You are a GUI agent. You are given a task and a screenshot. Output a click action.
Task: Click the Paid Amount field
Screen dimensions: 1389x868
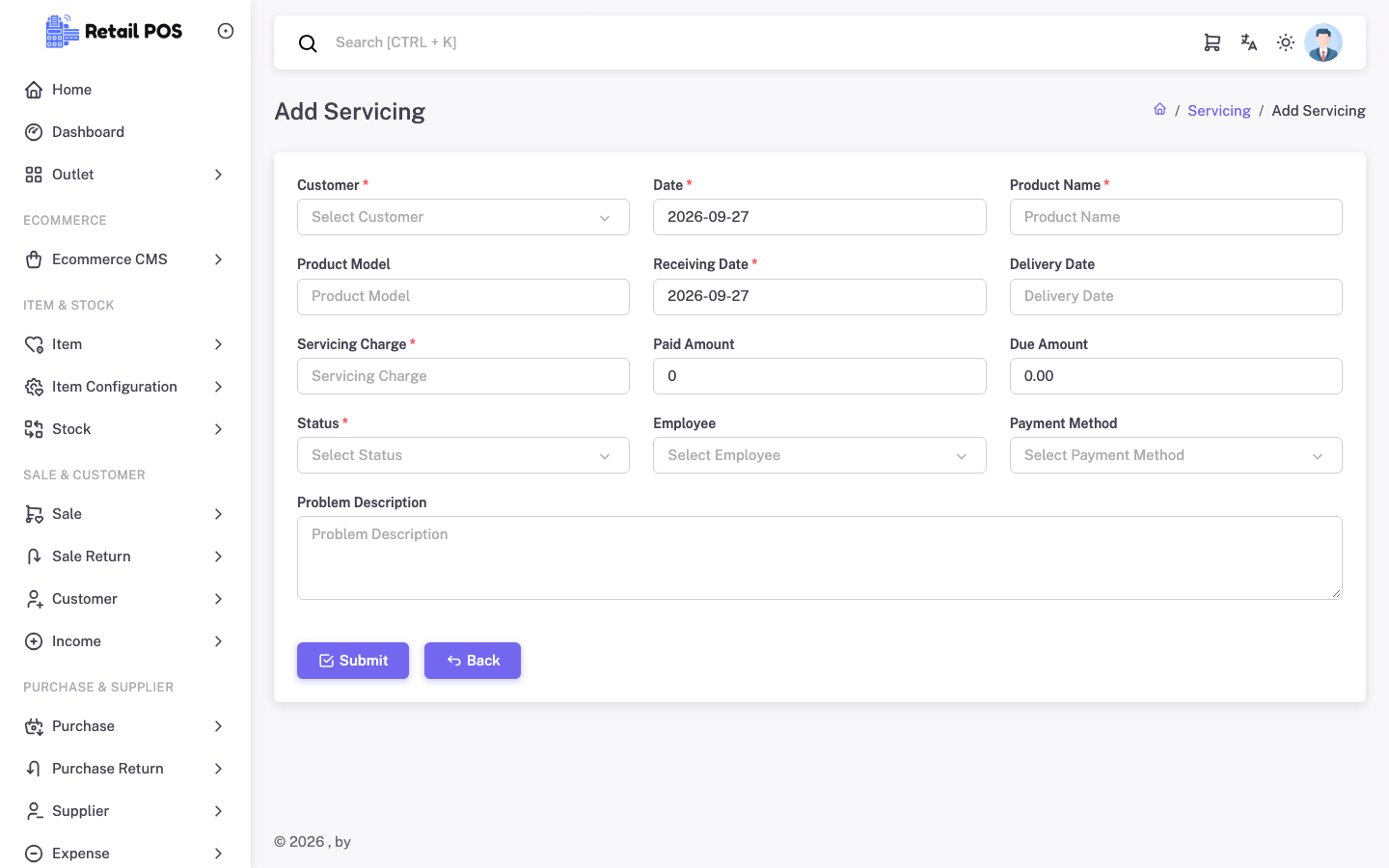coord(820,376)
